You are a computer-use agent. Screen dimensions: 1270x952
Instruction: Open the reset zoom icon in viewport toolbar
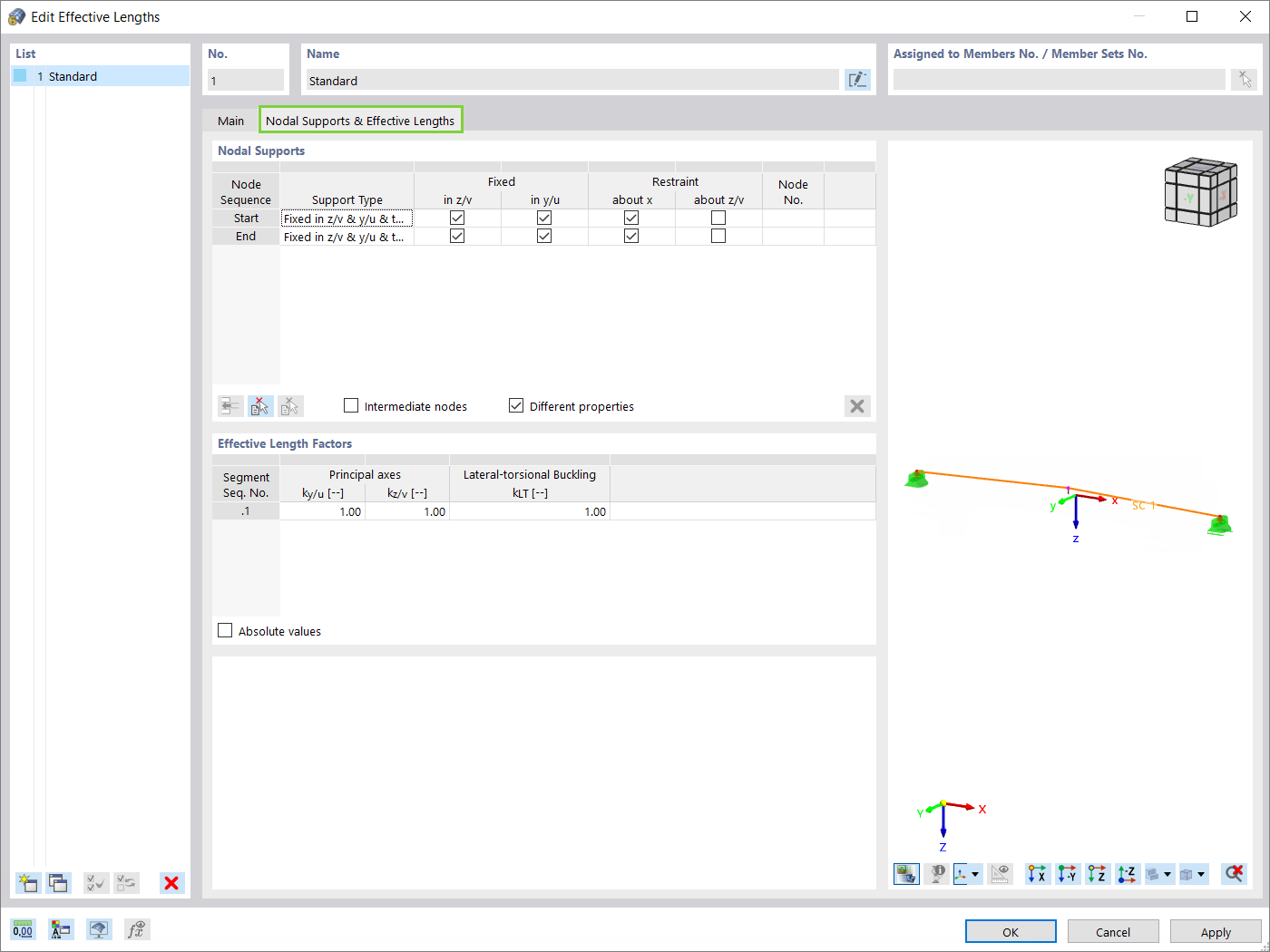[1233, 873]
